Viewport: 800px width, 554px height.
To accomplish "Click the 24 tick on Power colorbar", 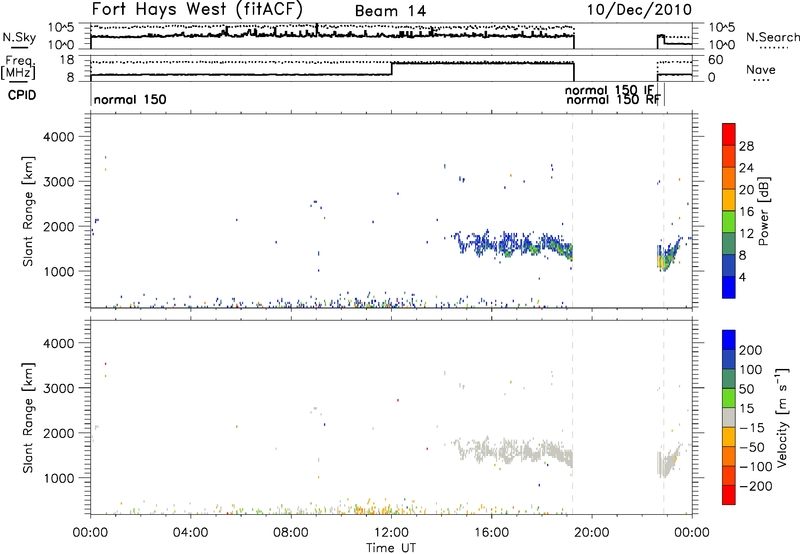I will point(746,168).
